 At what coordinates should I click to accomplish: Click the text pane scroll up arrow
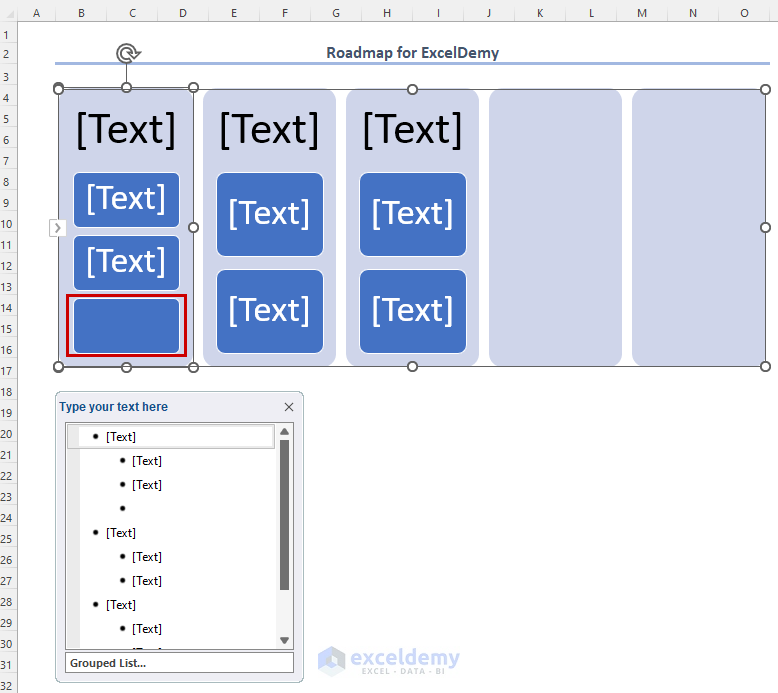[284, 432]
